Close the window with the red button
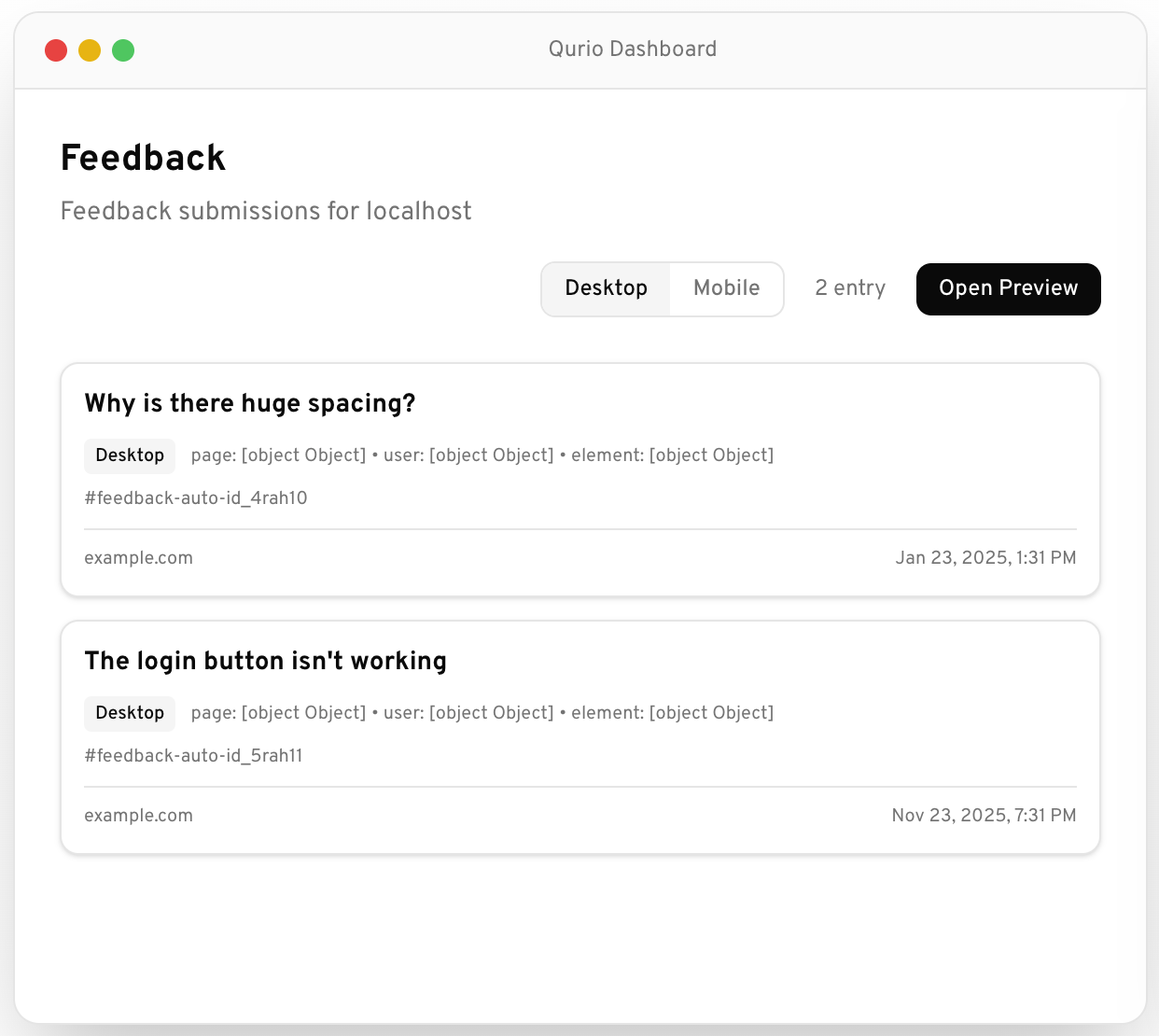The image size is (1159, 1036). (56, 50)
